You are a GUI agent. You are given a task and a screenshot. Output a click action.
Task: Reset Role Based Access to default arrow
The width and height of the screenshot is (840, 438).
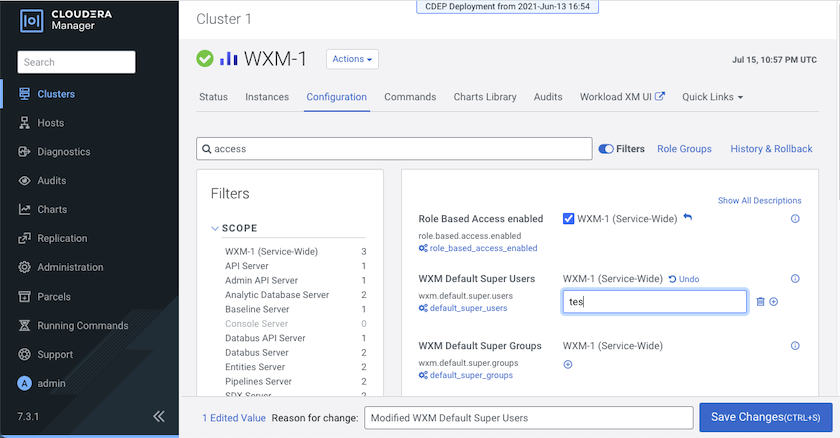tap(688, 218)
